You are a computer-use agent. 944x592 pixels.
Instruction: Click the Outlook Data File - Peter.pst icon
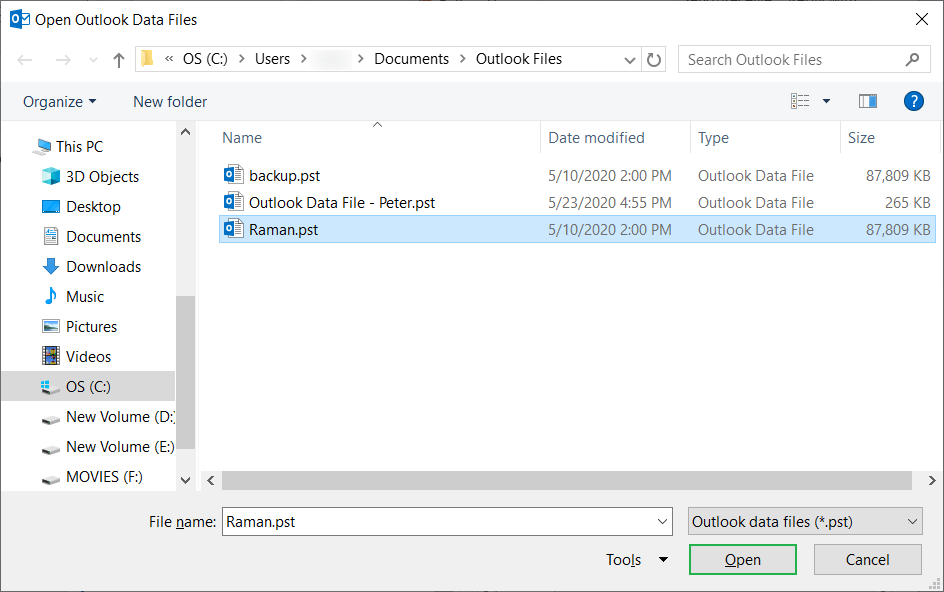(234, 202)
